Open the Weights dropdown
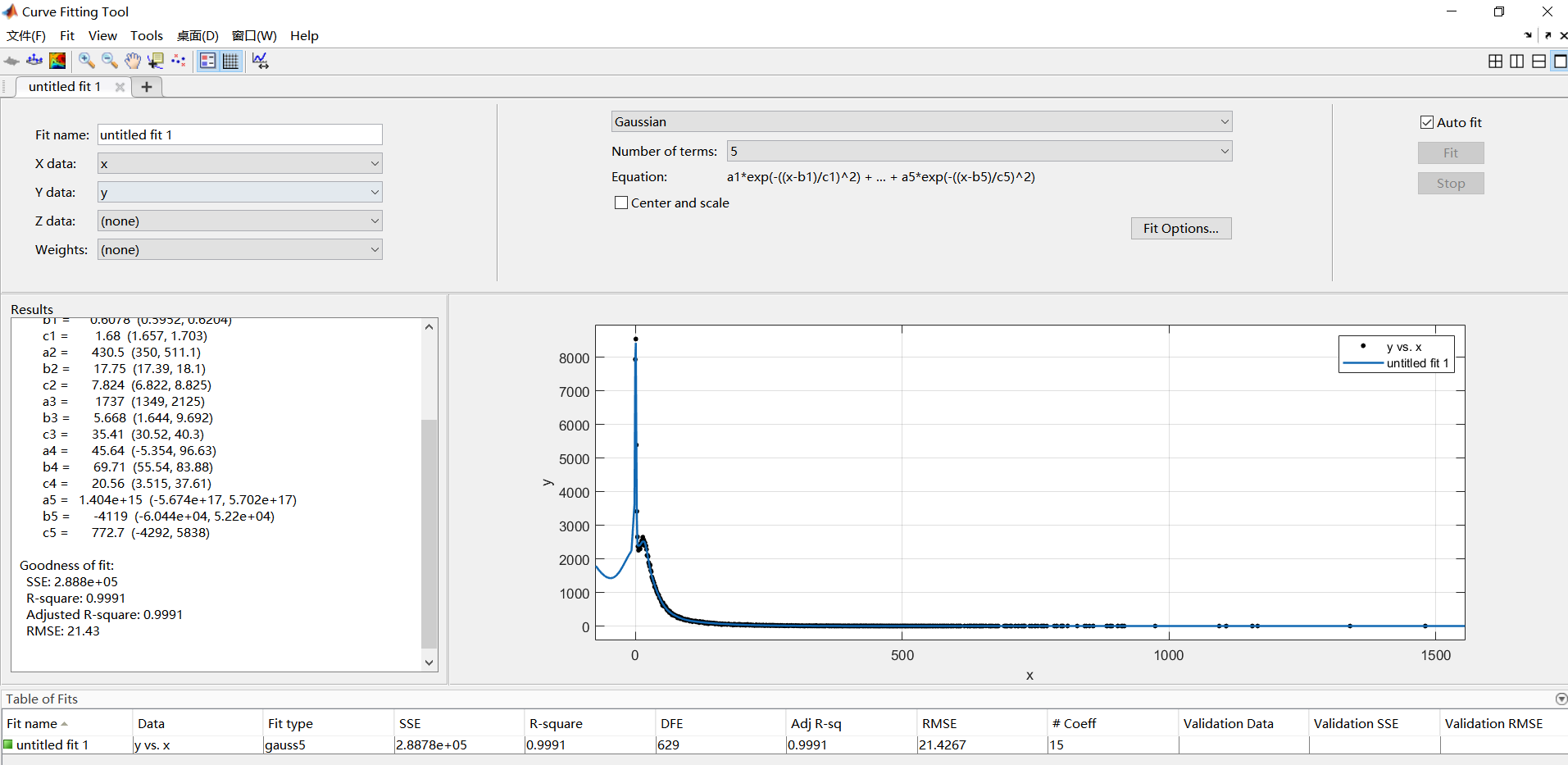 click(240, 249)
